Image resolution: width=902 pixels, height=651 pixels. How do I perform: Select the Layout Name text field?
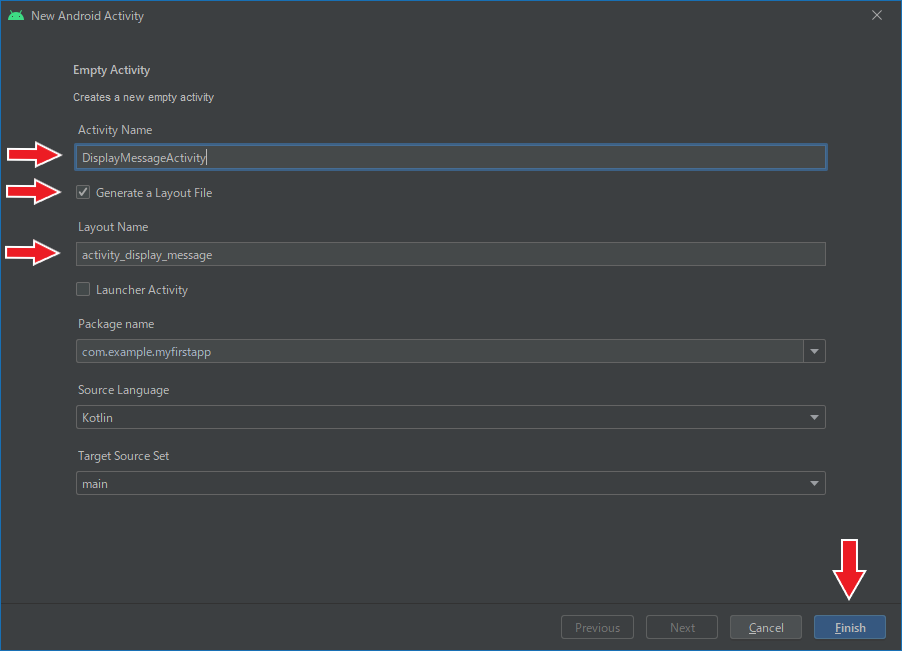(x=400, y=254)
